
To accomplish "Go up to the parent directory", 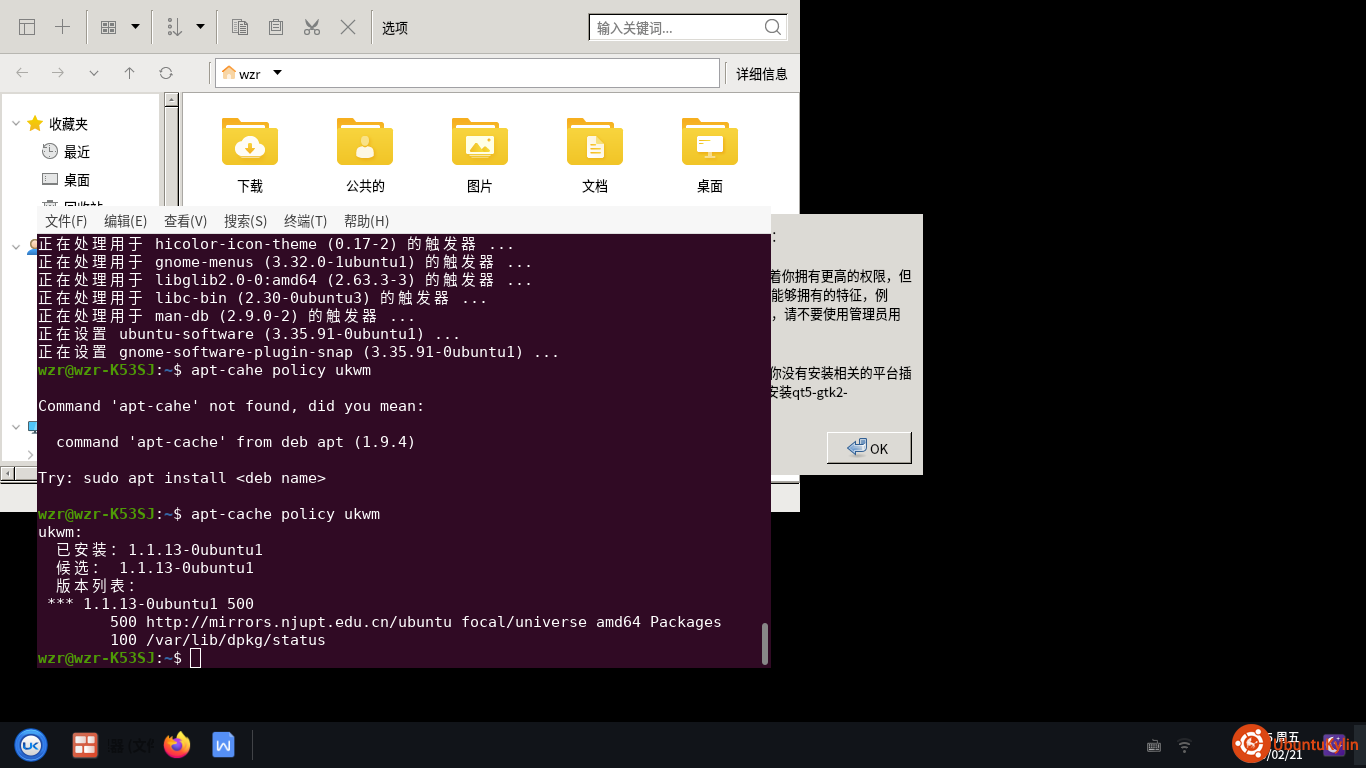I will click(129, 73).
